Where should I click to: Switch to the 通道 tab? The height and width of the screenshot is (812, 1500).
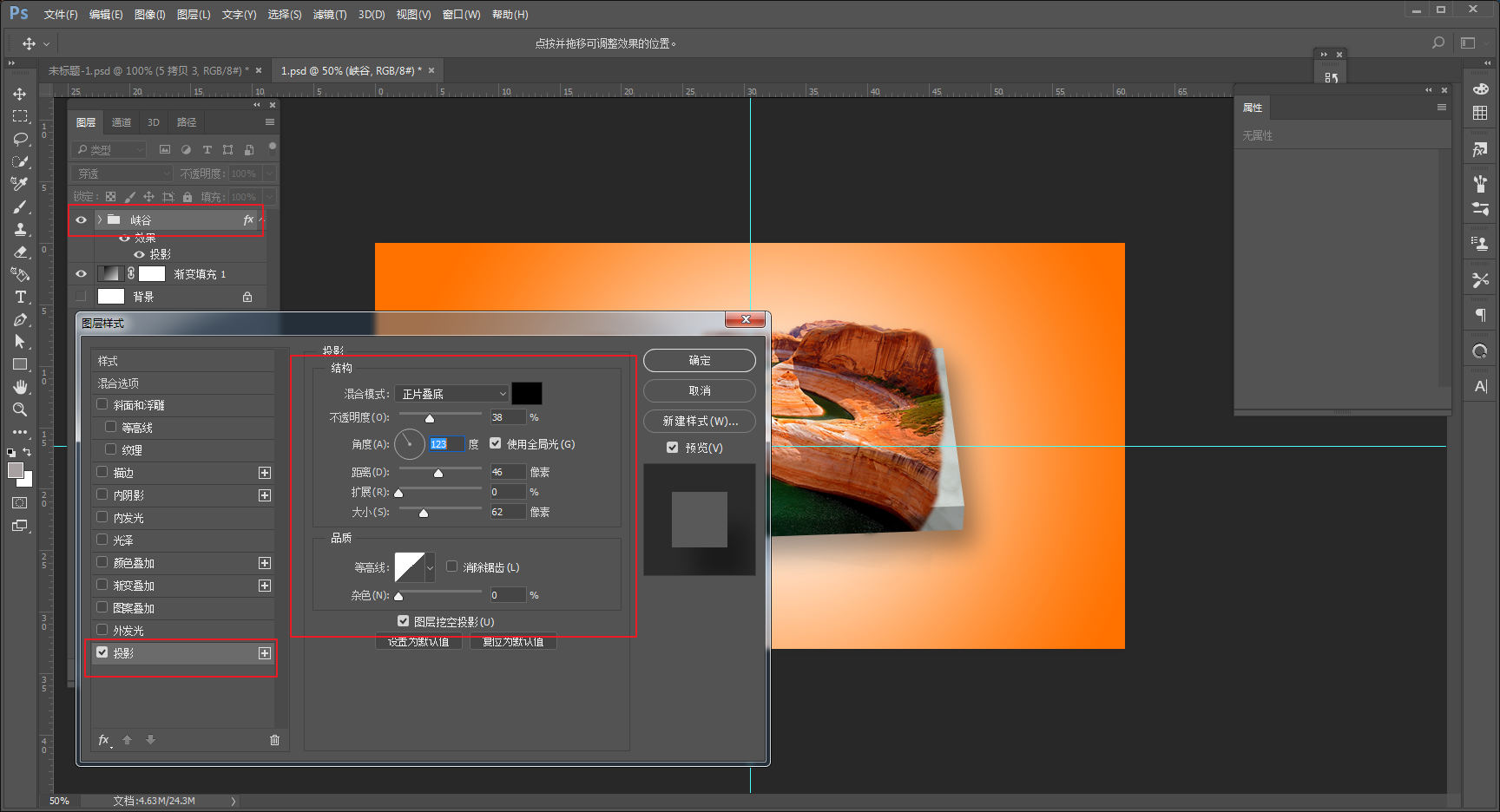pos(122,122)
